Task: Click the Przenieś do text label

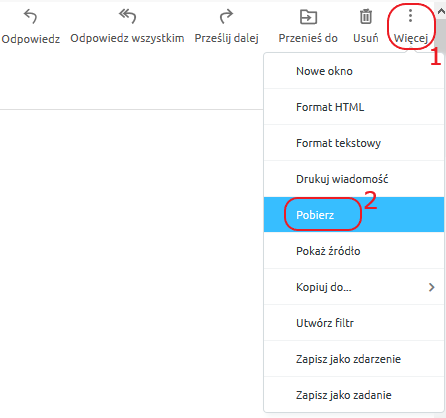Action: (x=308, y=38)
